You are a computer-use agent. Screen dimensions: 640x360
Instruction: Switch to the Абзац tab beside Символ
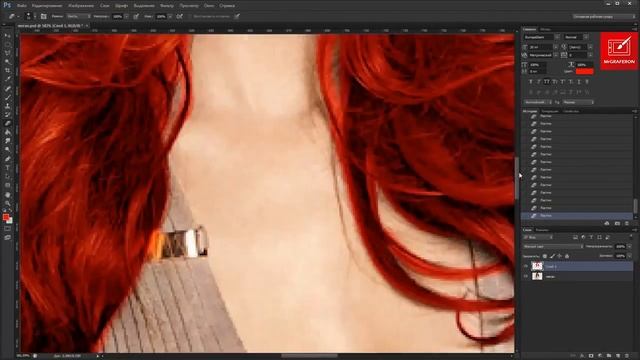(x=545, y=29)
